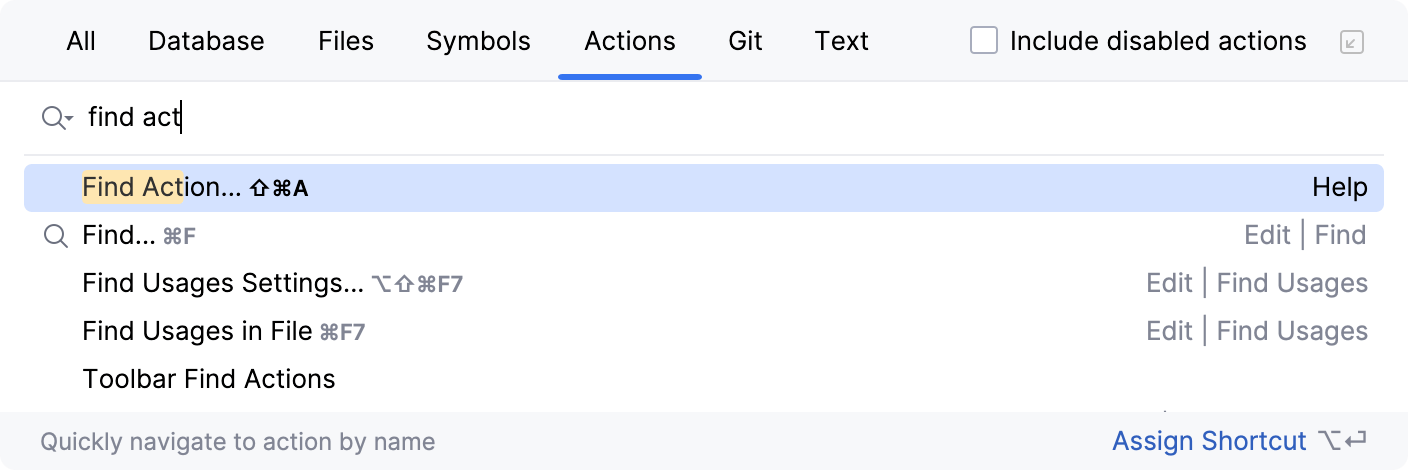This screenshot has width=1408, height=470.
Task: Open search history dropdown arrow next to magnifier
Action: tap(69, 120)
